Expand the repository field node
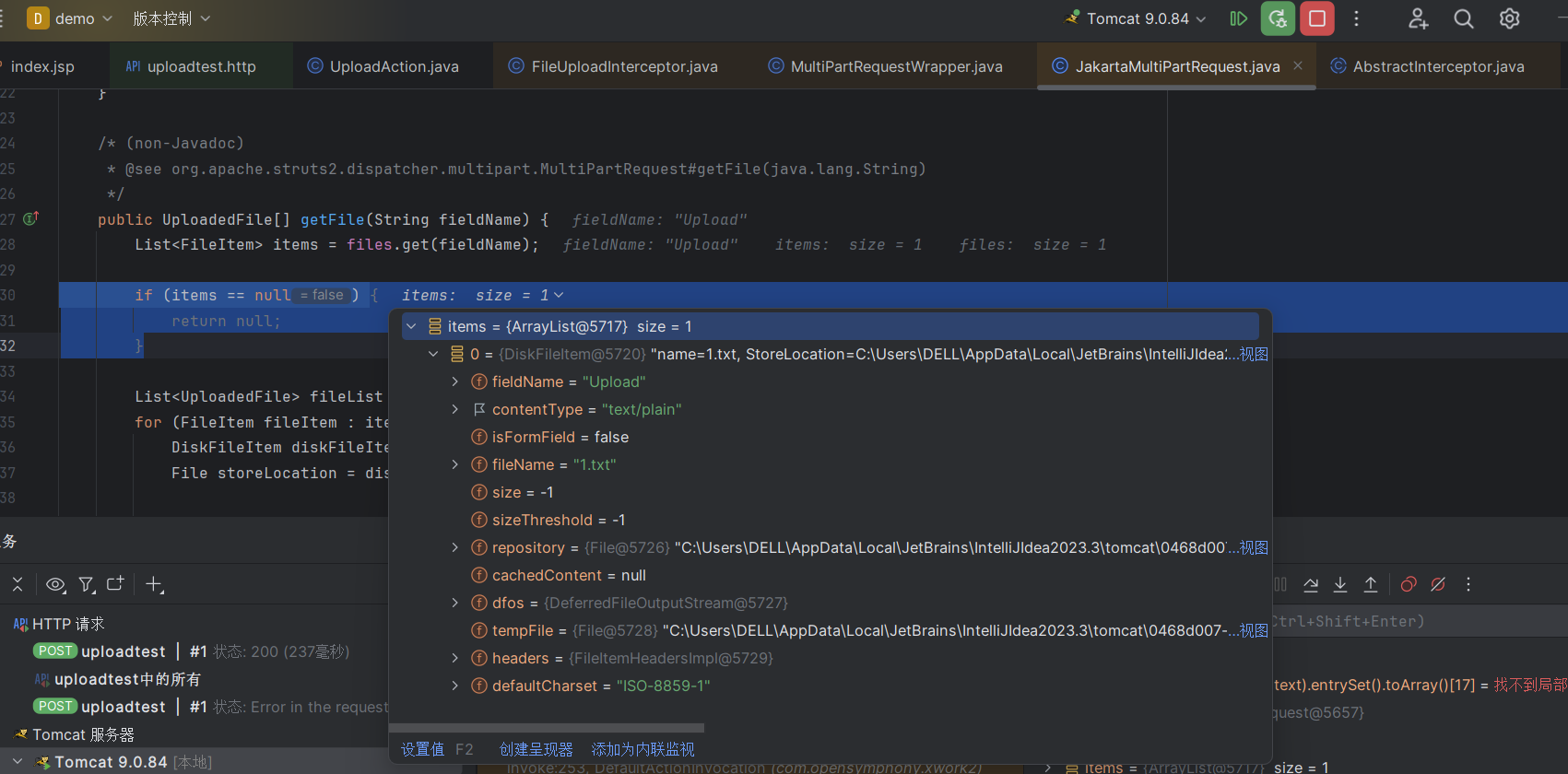This screenshot has height=774, width=1568. [x=454, y=547]
